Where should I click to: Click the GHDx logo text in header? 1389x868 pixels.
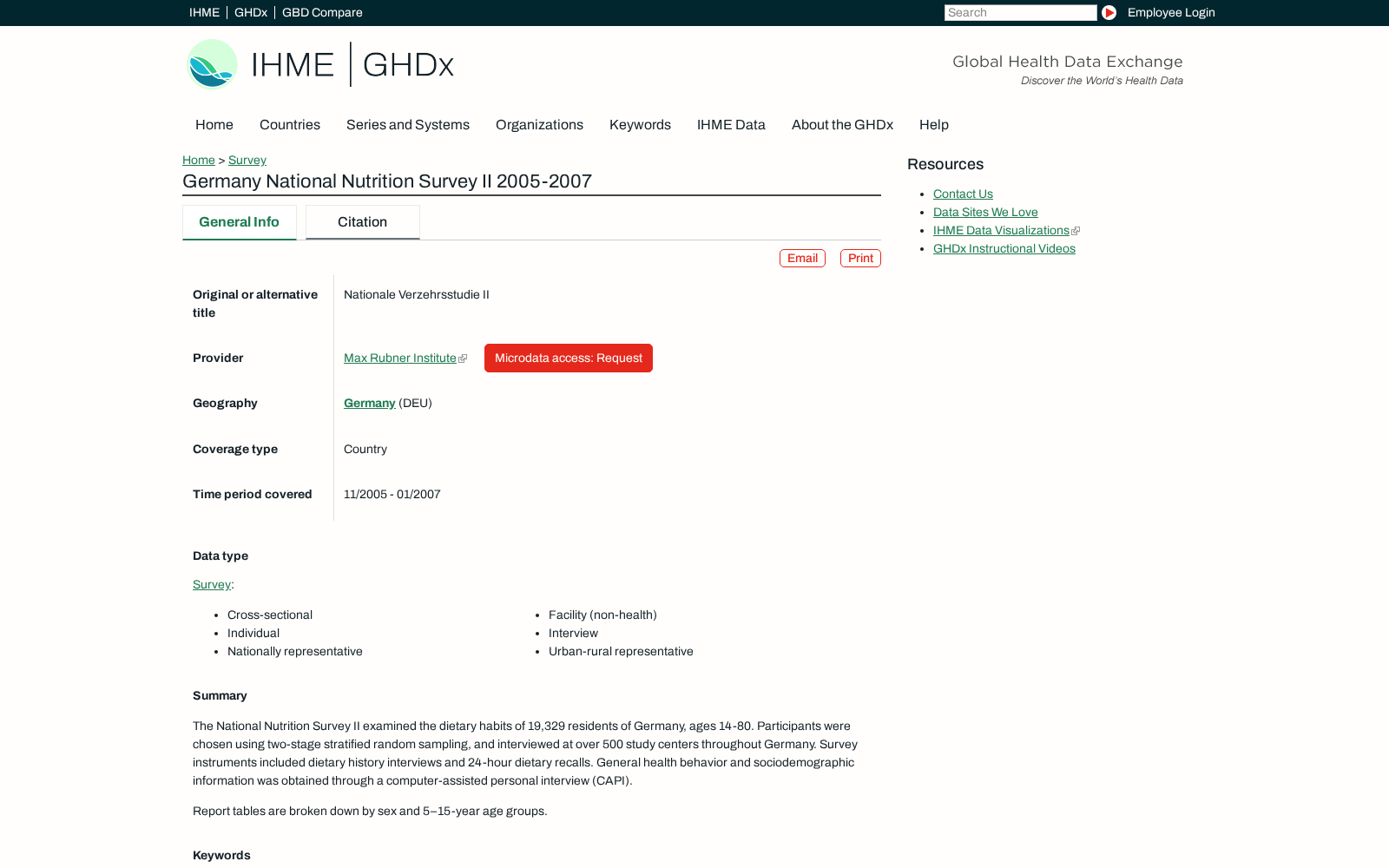tap(408, 64)
